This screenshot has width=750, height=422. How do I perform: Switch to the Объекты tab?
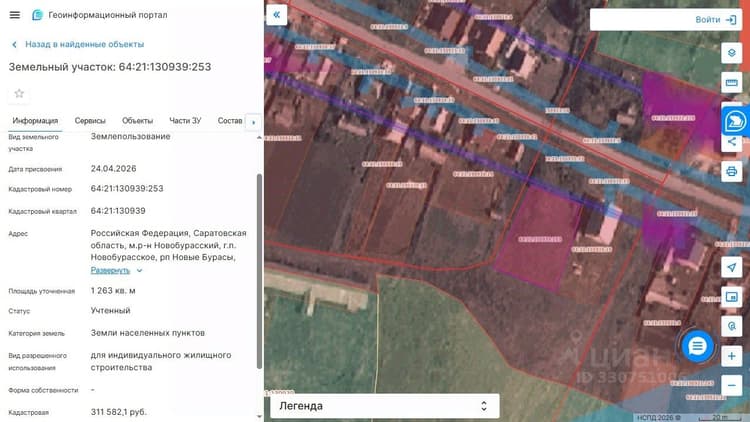point(137,121)
